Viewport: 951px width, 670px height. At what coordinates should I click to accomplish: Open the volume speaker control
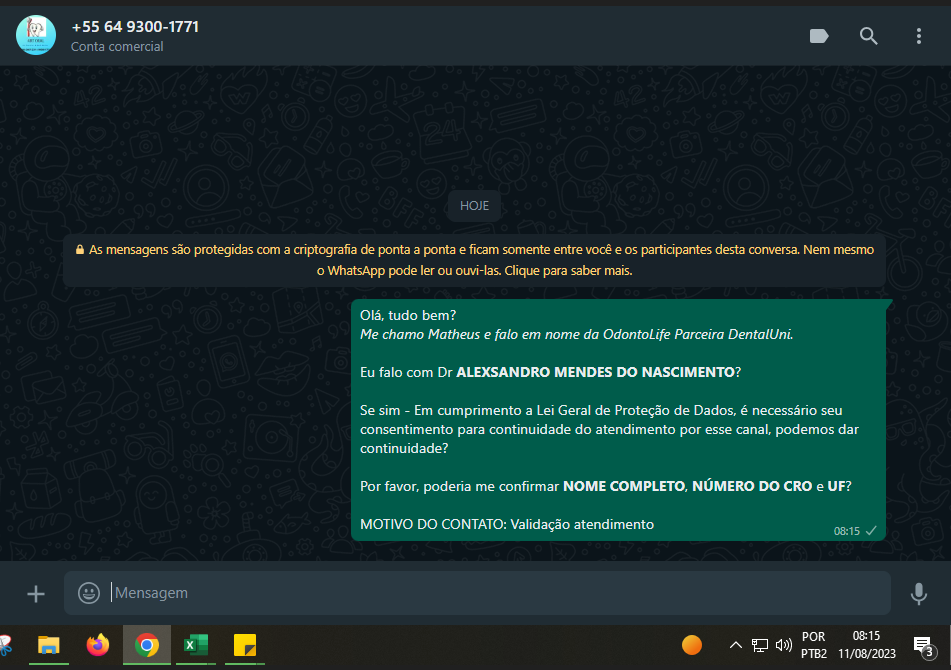pyautogui.click(x=784, y=645)
